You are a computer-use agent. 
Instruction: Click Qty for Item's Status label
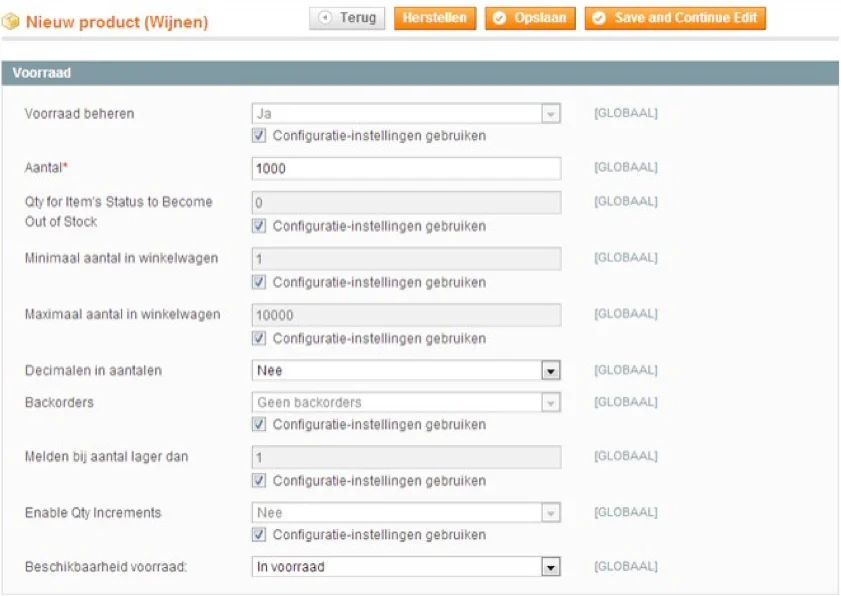[x=119, y=211]
